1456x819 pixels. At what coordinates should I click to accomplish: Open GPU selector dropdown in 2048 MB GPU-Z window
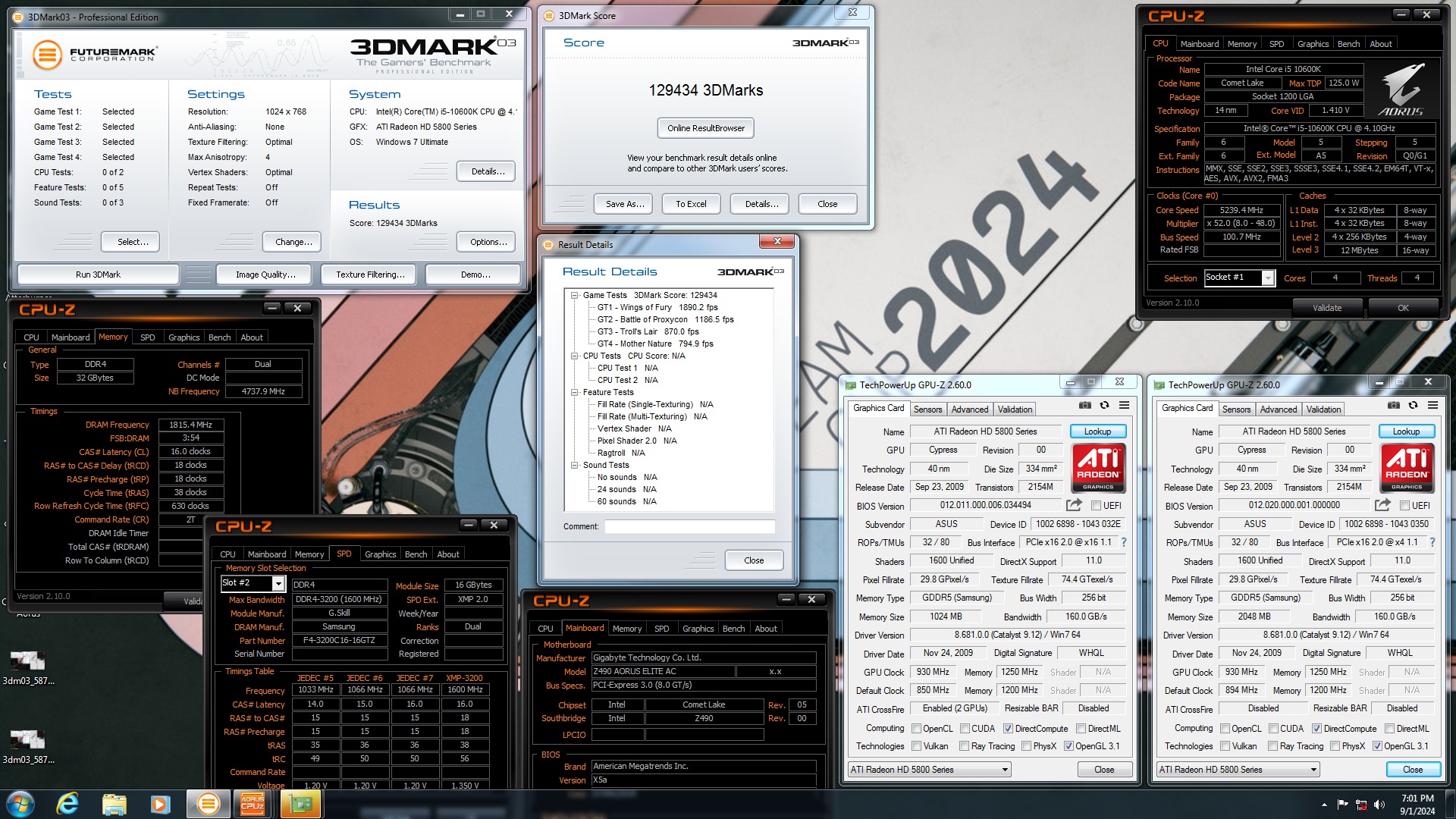[x=1238, y=770]
